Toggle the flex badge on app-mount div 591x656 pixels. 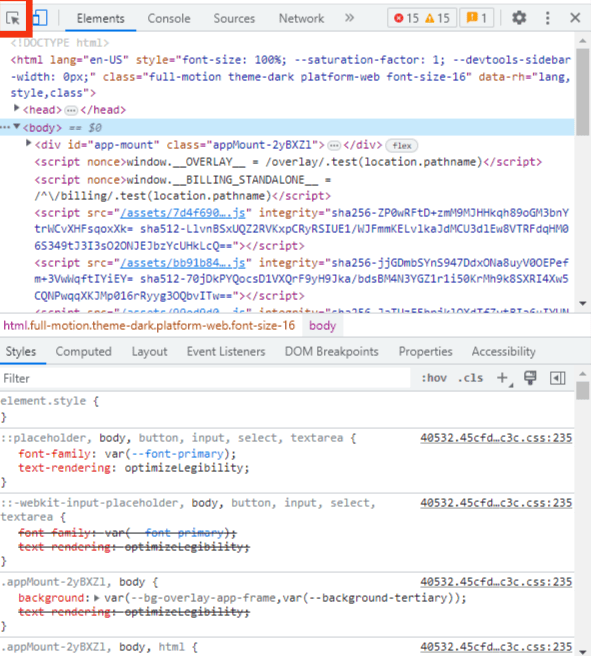(x=402, y=146)
